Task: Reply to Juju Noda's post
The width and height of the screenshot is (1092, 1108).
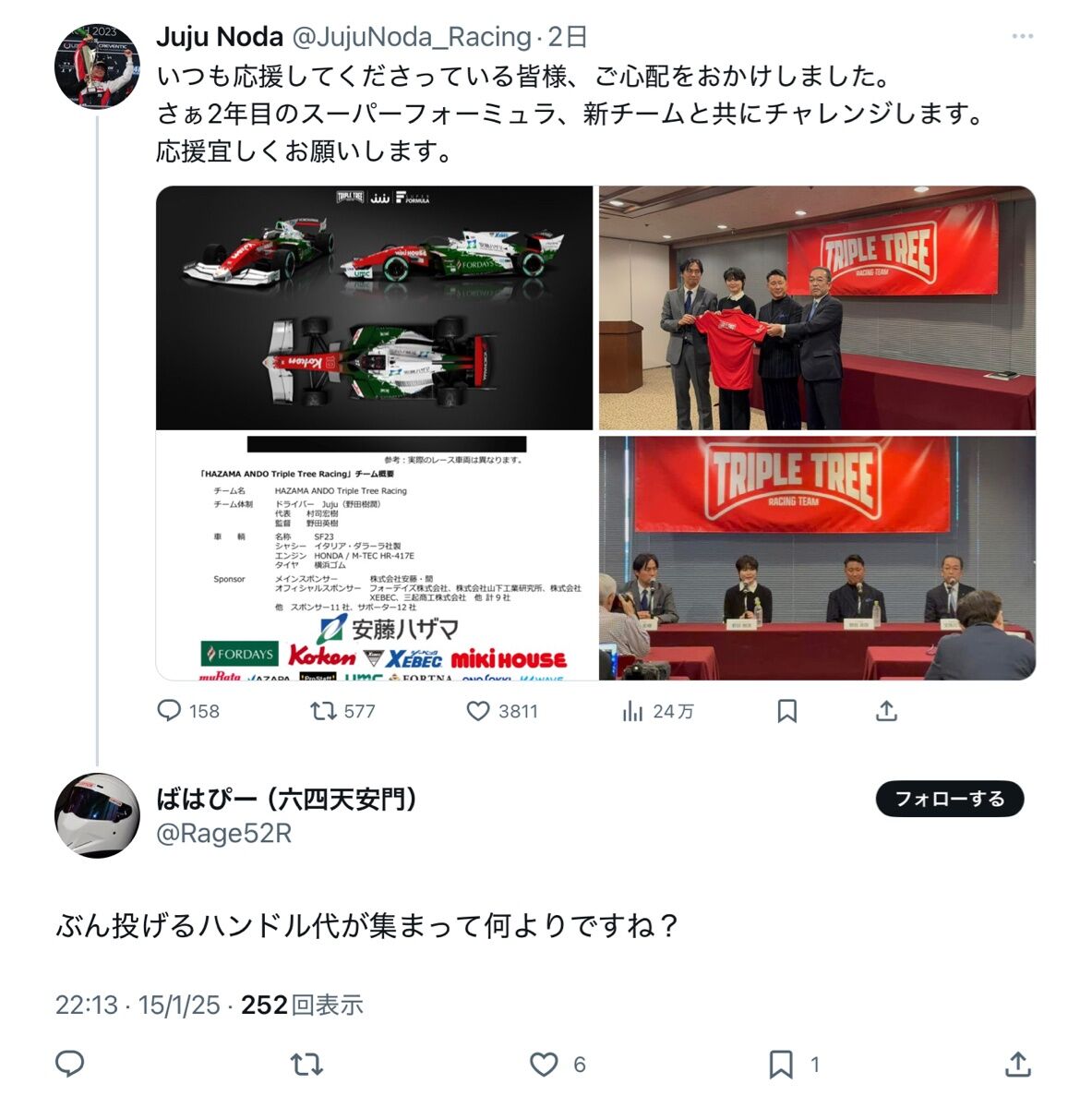Action: click(188, 711)
